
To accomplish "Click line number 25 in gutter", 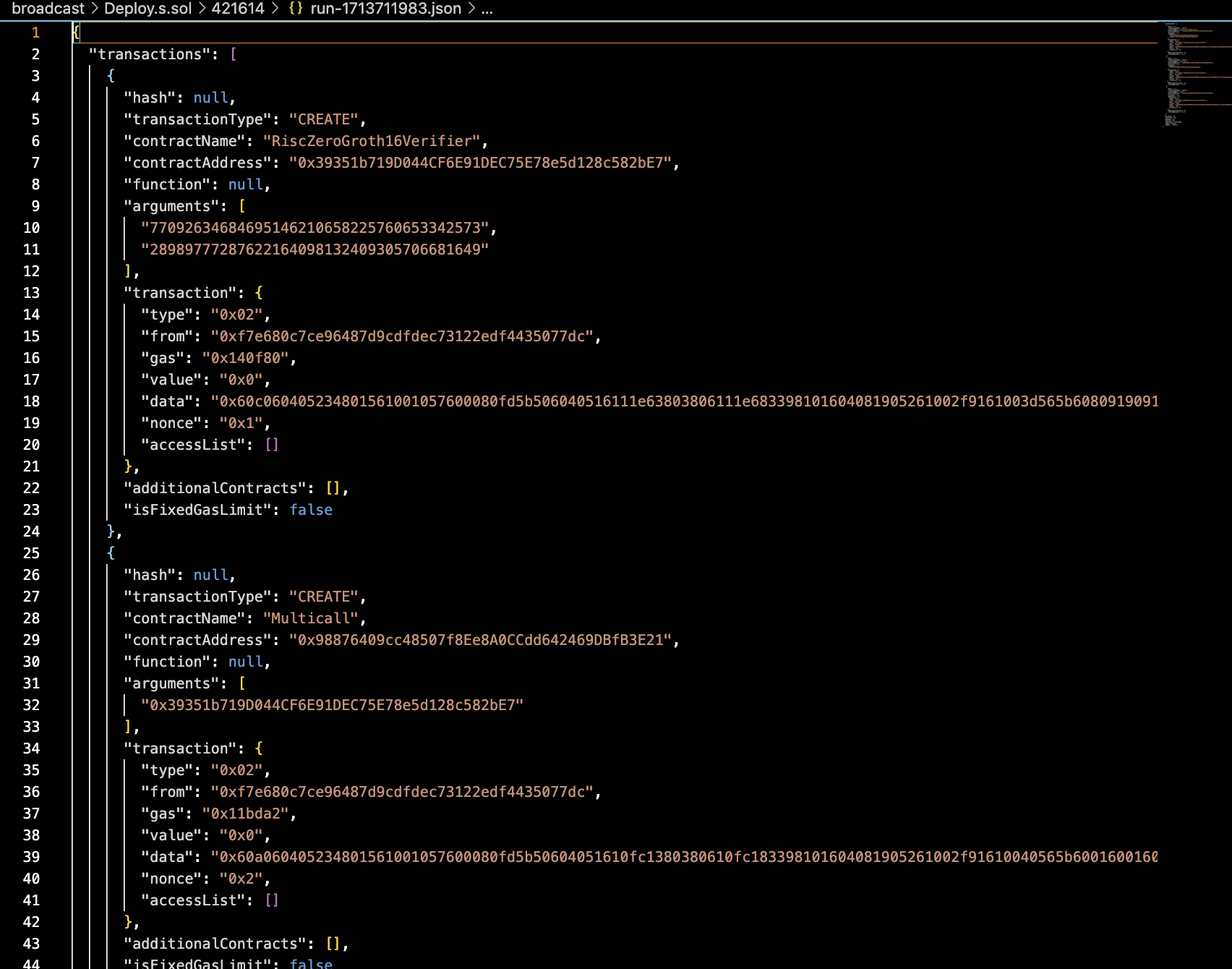I will pos(31,553).
